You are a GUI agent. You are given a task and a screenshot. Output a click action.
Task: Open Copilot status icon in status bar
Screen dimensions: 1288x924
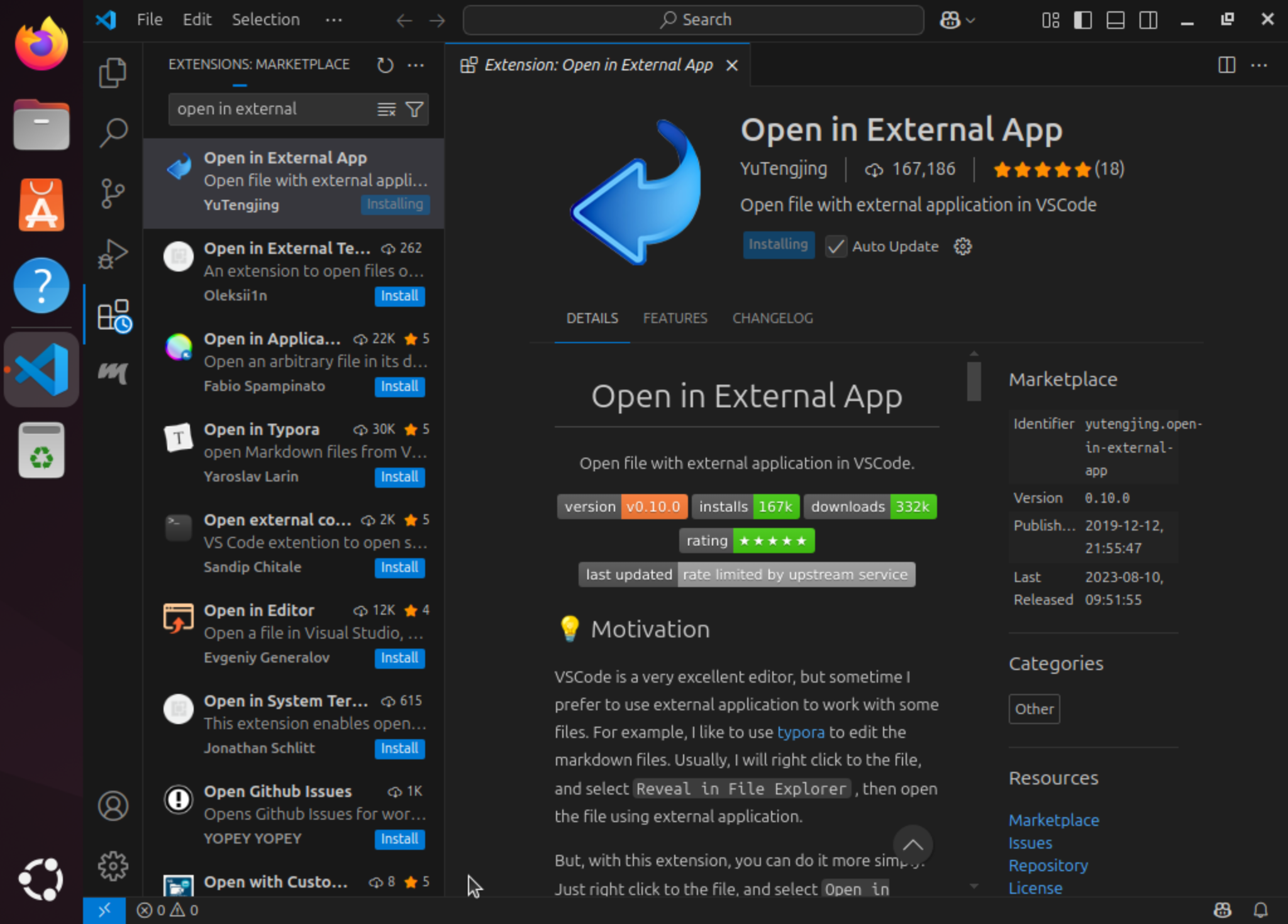pyautogui.click(x=1222, y=910)
